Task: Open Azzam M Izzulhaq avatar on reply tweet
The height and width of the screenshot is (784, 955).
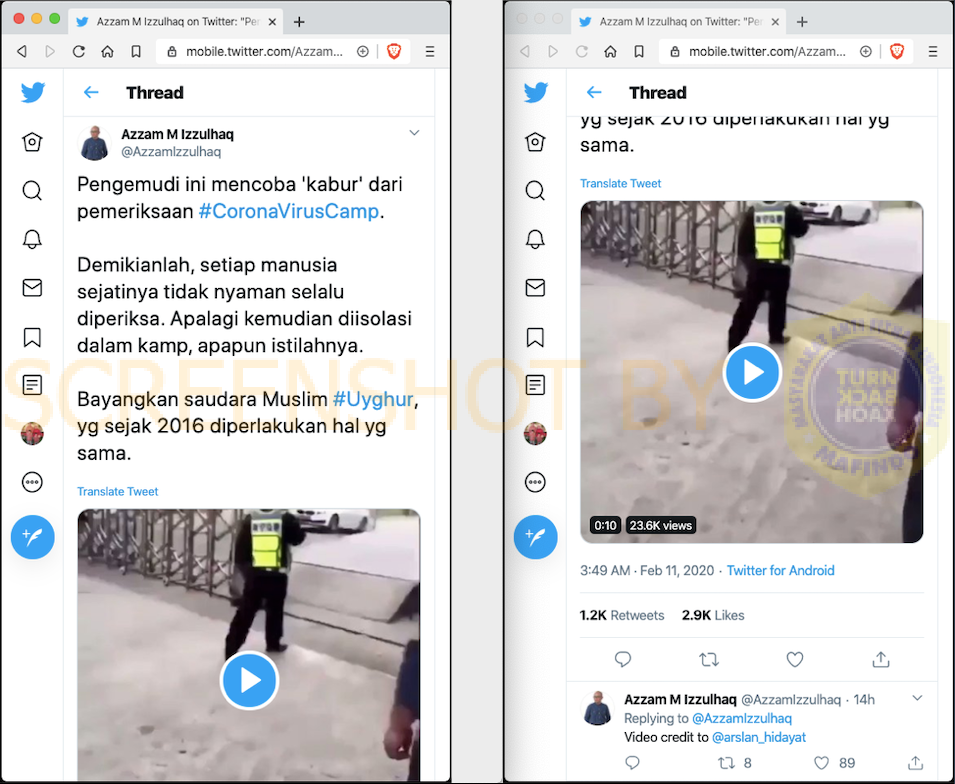Action: click(x=597, y=708)
